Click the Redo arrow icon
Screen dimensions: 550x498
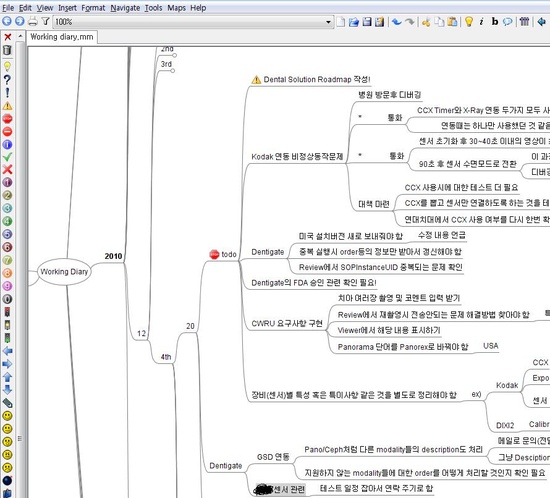click(409, 22)
